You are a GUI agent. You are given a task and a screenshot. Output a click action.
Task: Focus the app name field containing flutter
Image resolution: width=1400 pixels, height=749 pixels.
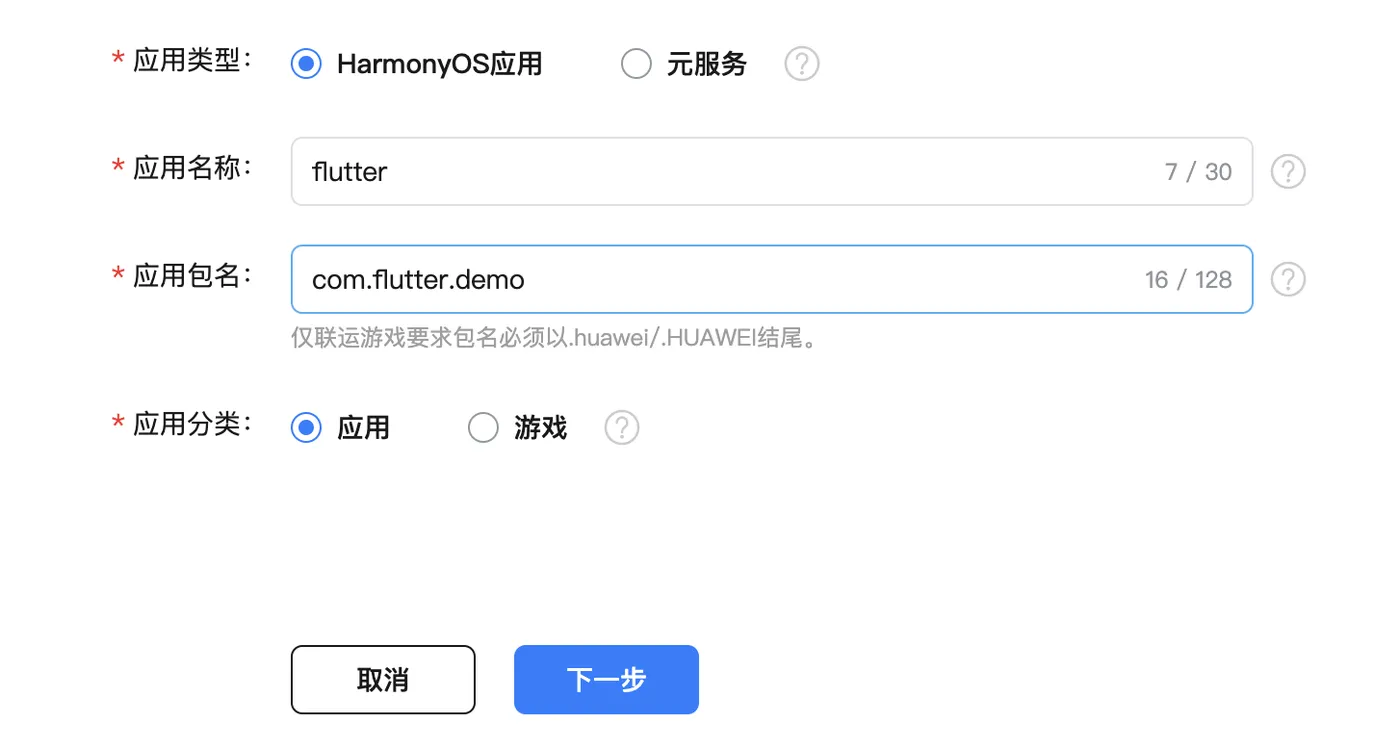pyautogui.click(x=772, y=172)
